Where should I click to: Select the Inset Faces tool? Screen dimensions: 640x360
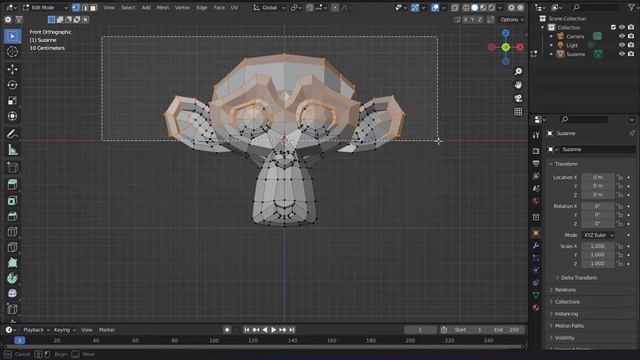12,200
